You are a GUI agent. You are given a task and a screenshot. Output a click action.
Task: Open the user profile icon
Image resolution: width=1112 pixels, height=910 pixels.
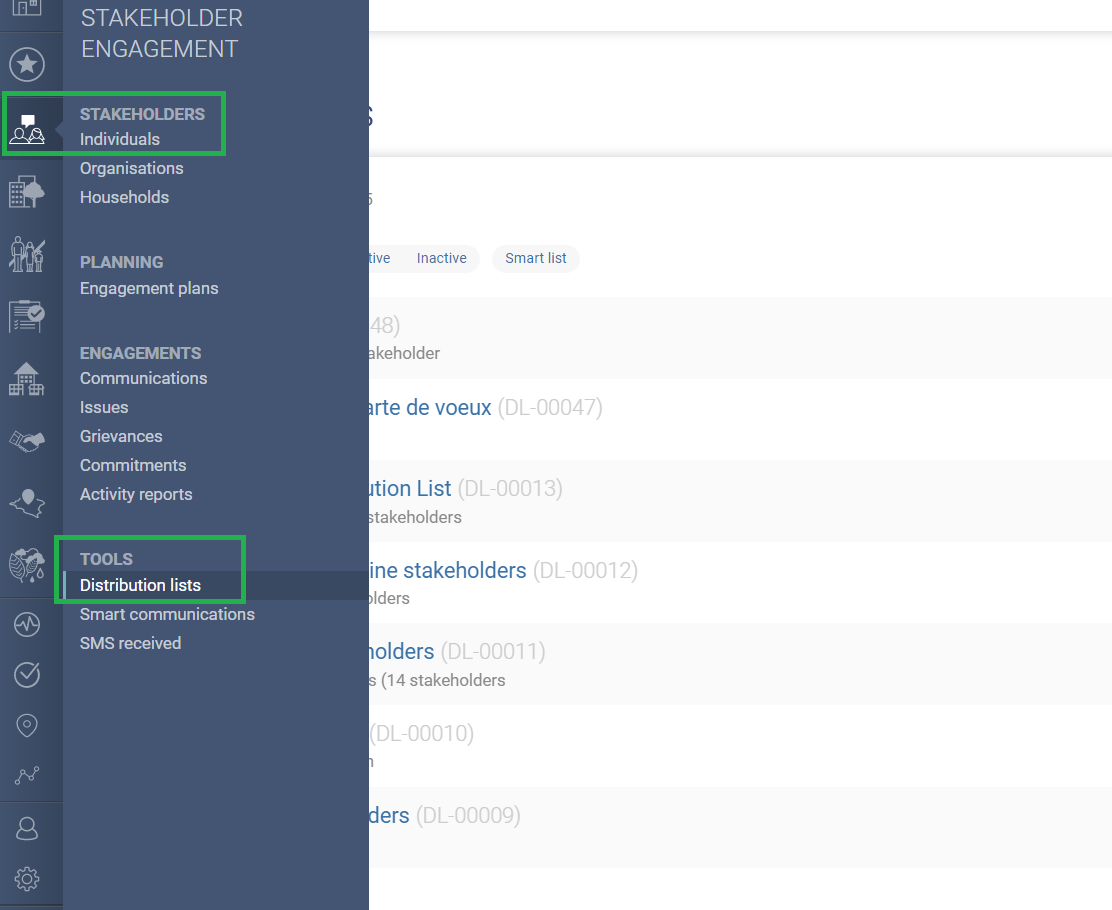pos(27,828)
